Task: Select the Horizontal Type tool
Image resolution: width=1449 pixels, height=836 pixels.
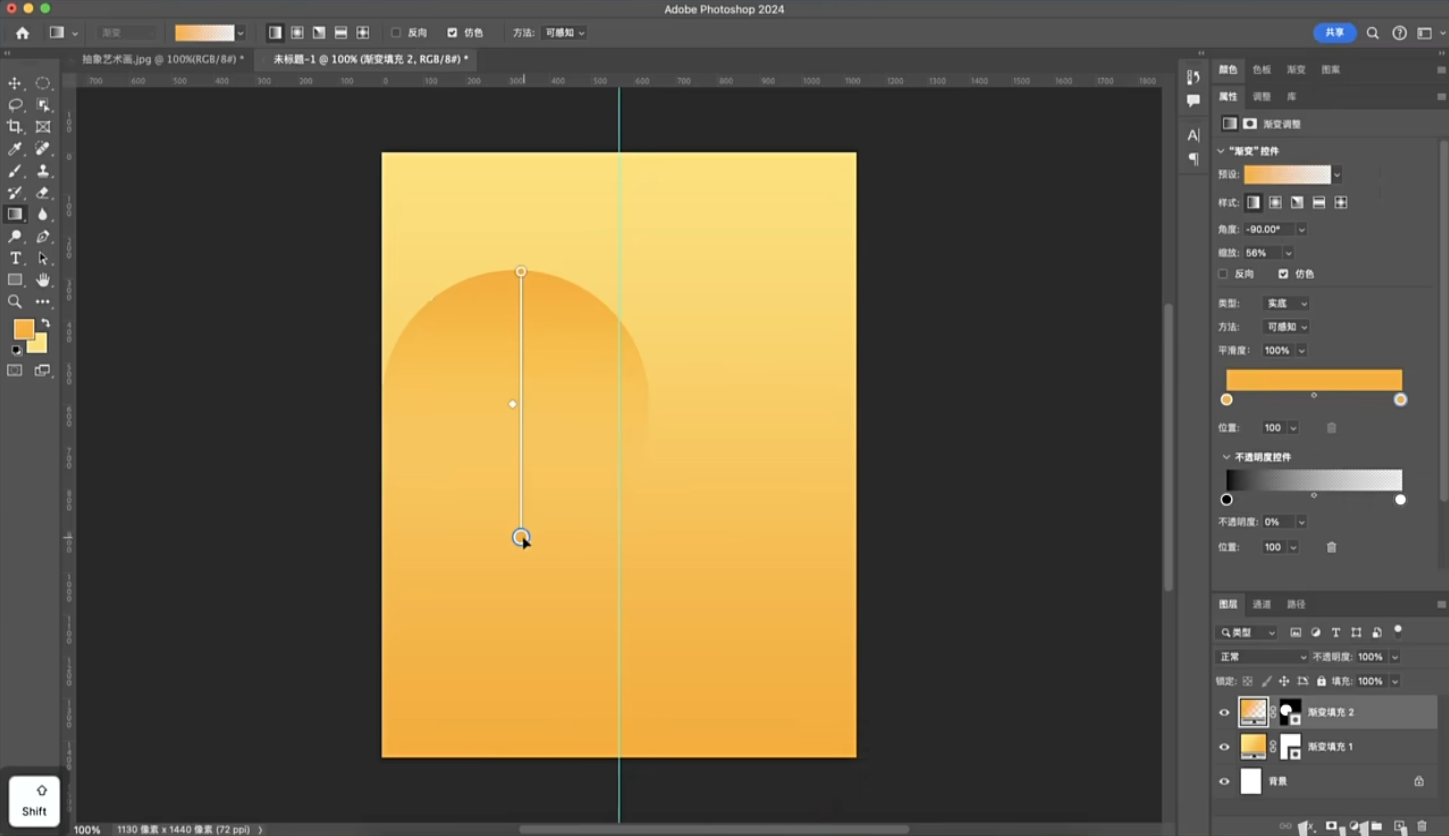Action: 15,258
